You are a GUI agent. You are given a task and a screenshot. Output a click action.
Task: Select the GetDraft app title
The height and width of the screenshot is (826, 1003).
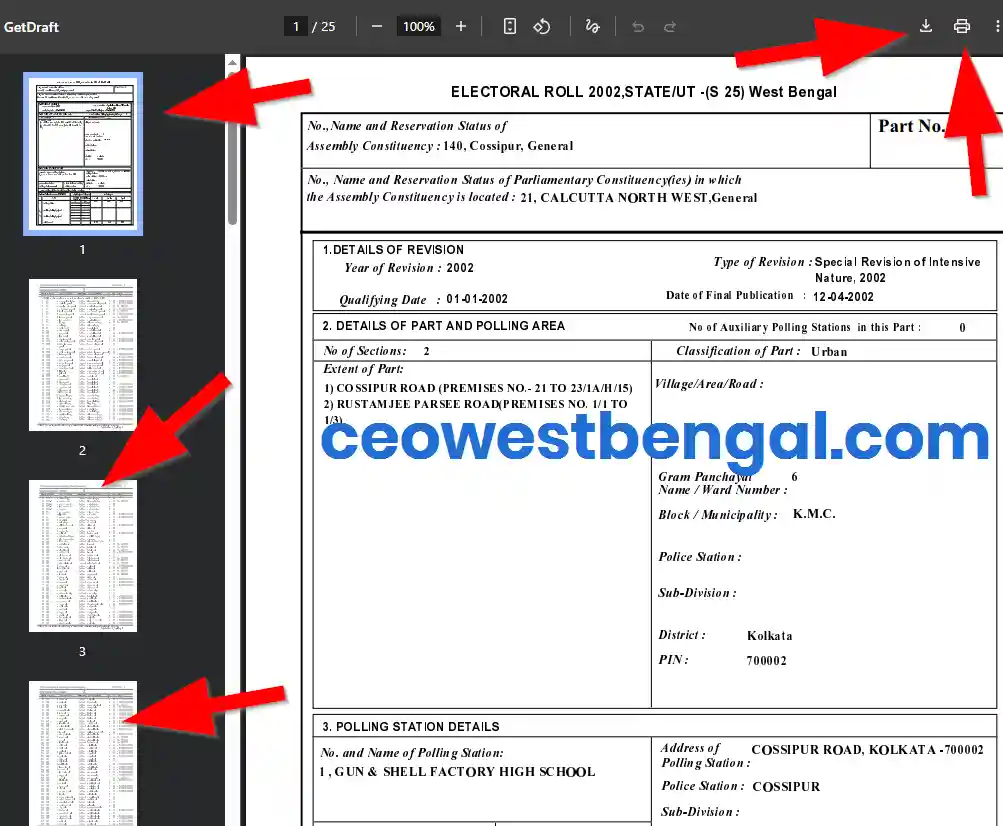31,27
